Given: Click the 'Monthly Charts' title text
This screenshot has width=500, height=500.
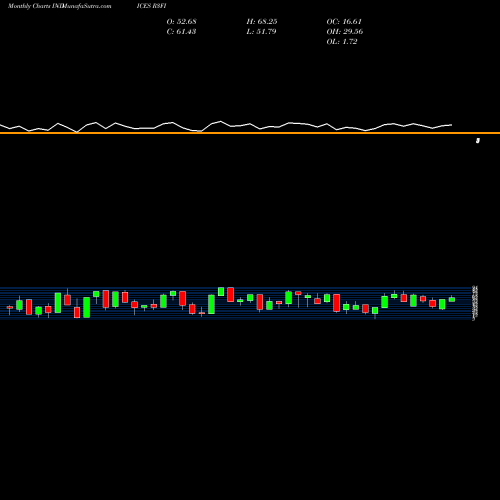Looking at the screenshot, I should point(29,6).
